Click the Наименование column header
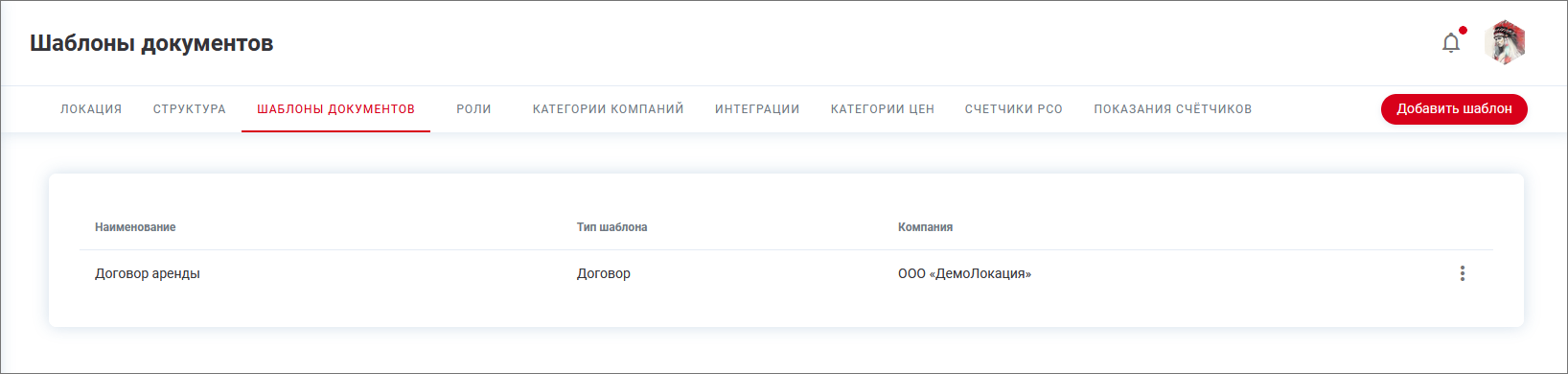1568x374 pixels. point(135,227)
